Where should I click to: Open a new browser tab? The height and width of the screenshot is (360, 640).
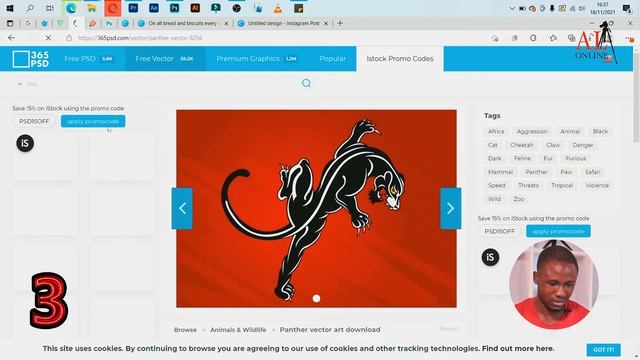click(340, 23)
